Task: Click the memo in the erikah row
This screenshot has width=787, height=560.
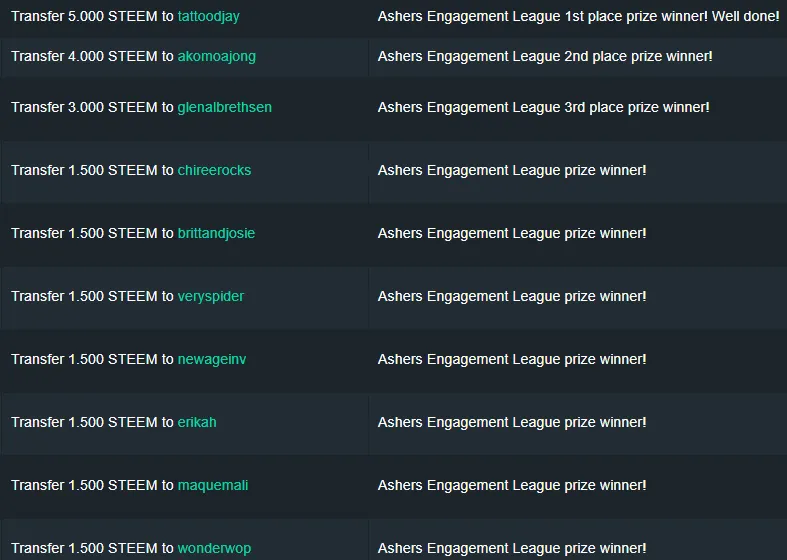Action: (512, 423)
